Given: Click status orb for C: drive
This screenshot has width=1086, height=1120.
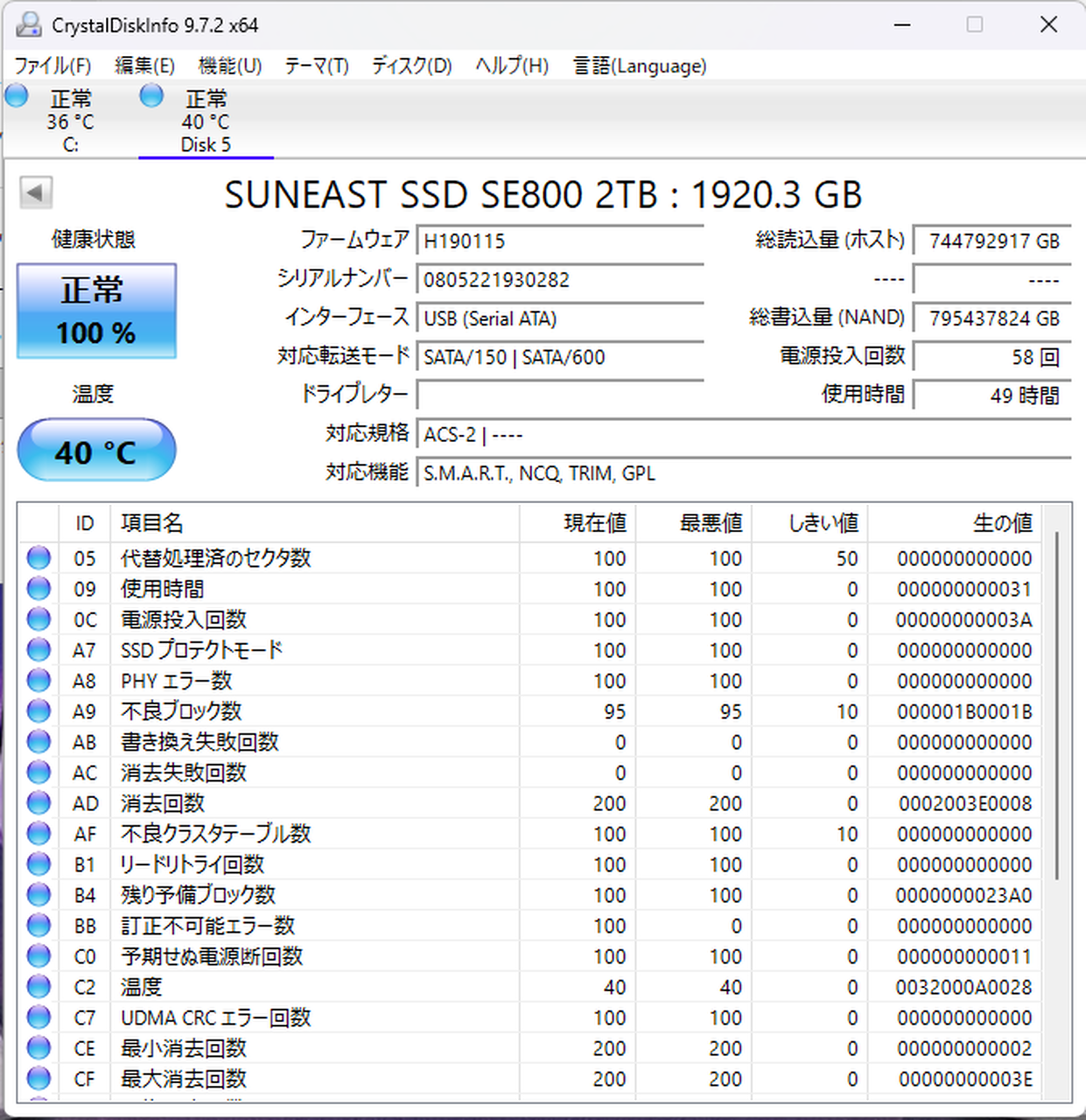Looking at the screenshot, I should (x=17, y=95).
